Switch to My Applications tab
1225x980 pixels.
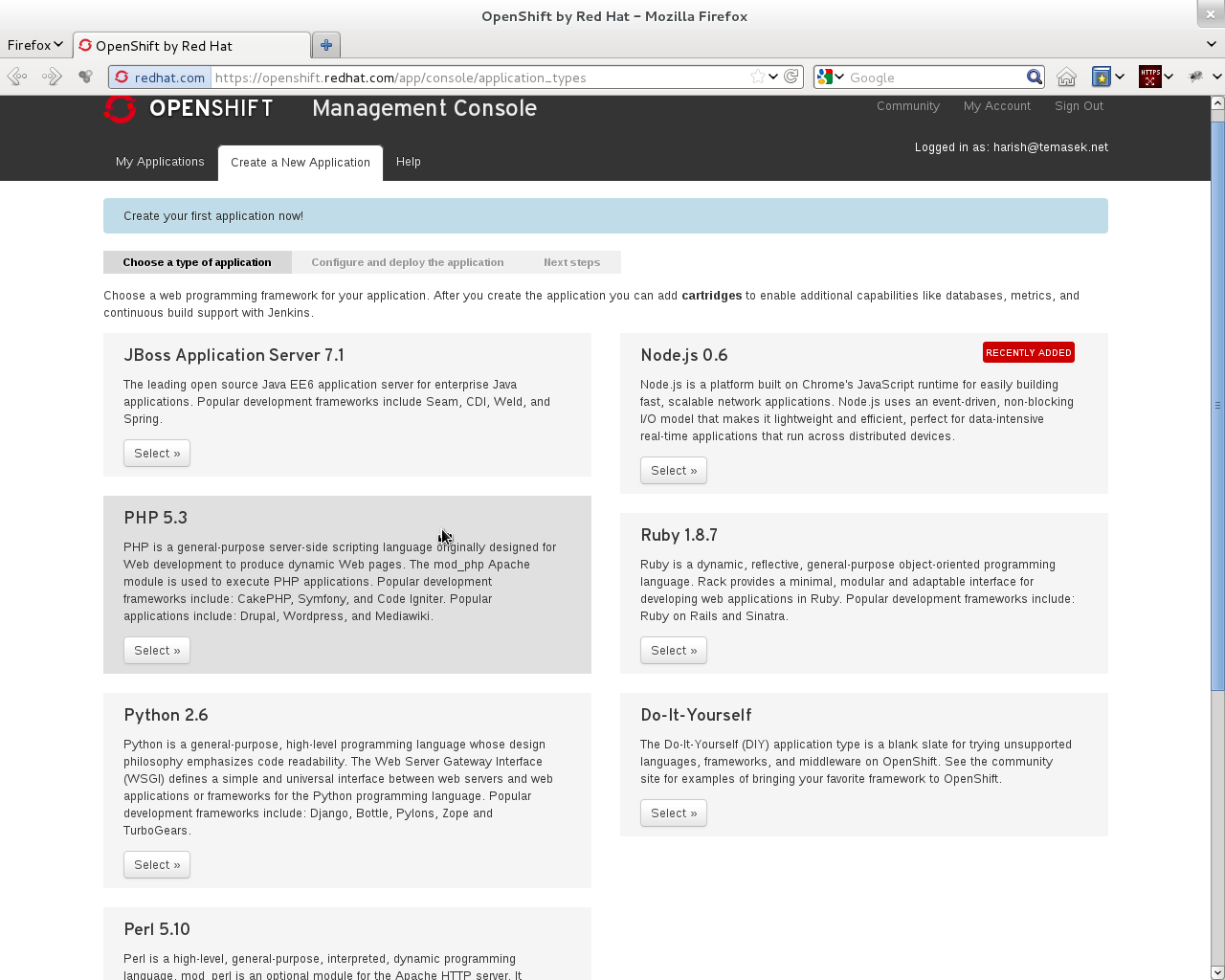tap(160, 162)
